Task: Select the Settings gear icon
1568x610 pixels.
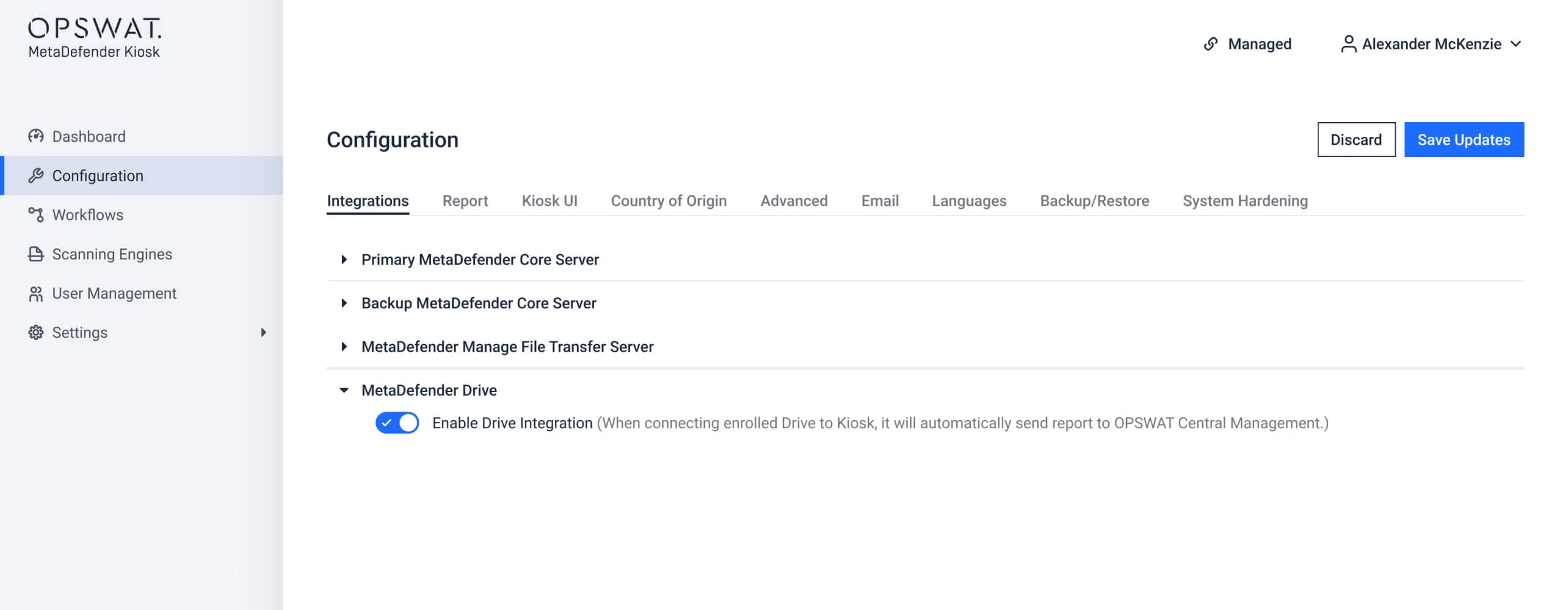Action: pyautogui.click(x=36, y=332)
